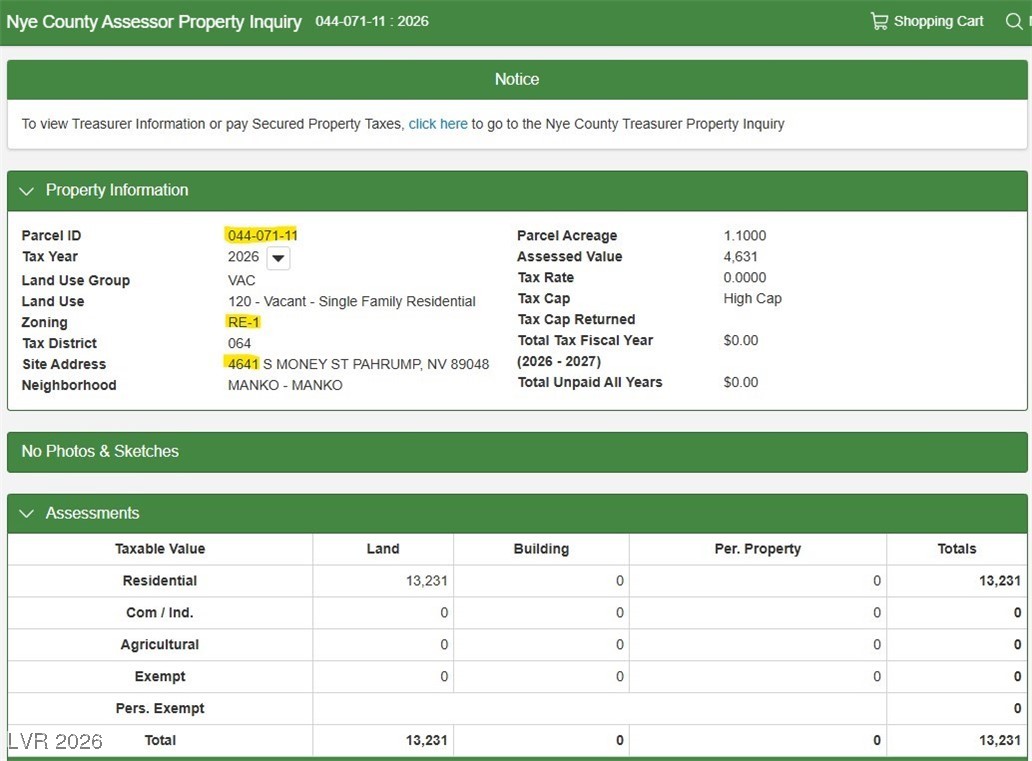The height and width of the screenshot is (761, 1032).
Task: Click the Per. Property column header
Action: pos(757,549)
